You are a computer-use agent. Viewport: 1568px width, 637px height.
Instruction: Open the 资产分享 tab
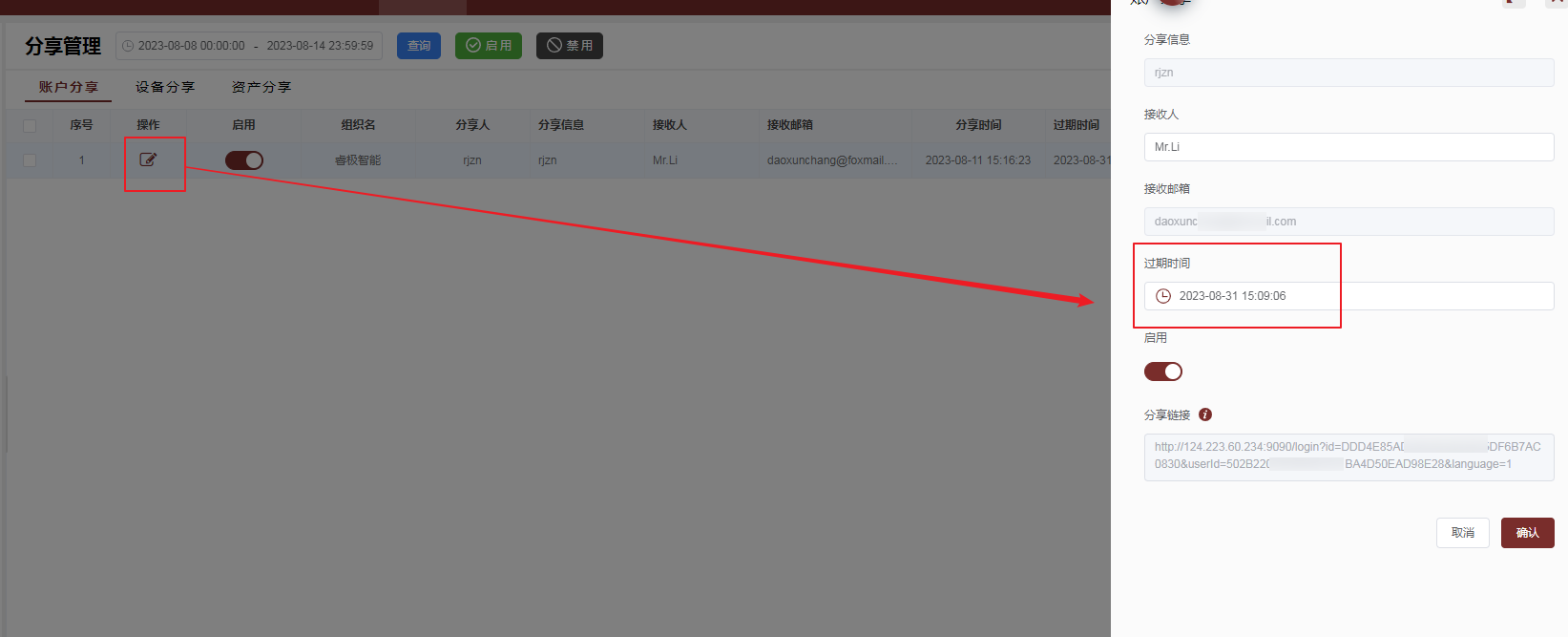coord(261,87)
